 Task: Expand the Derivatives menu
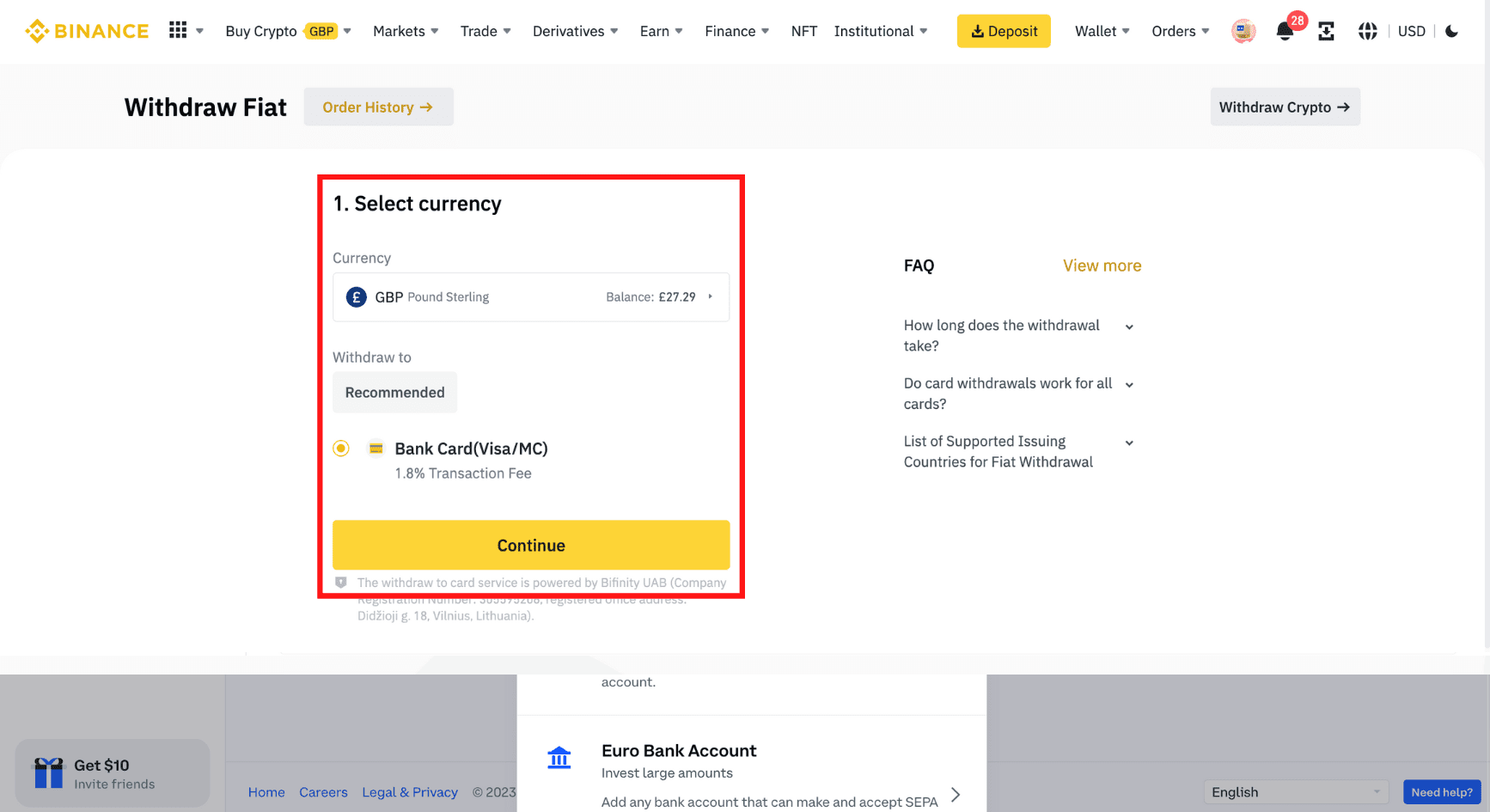click(575, 31)
